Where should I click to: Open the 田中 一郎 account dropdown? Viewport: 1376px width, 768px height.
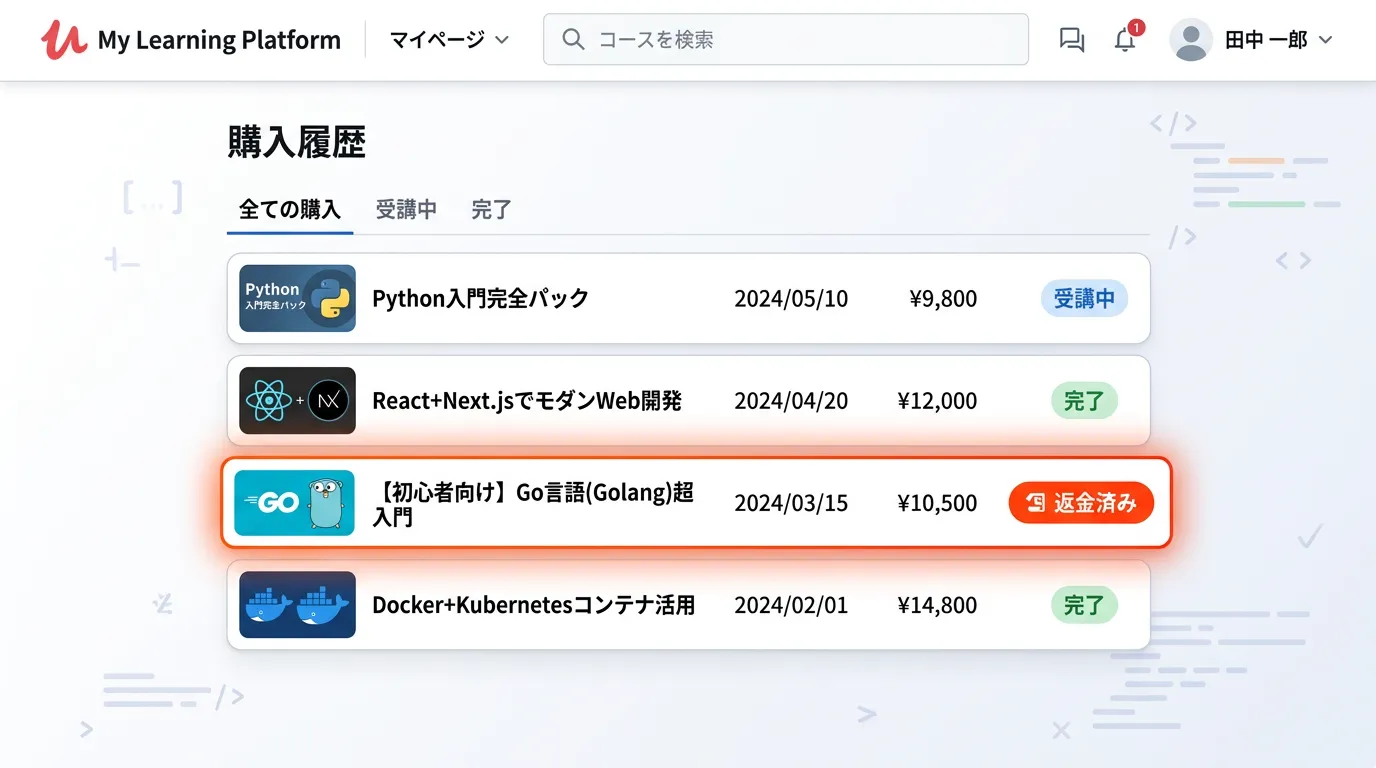point(1278,40)
